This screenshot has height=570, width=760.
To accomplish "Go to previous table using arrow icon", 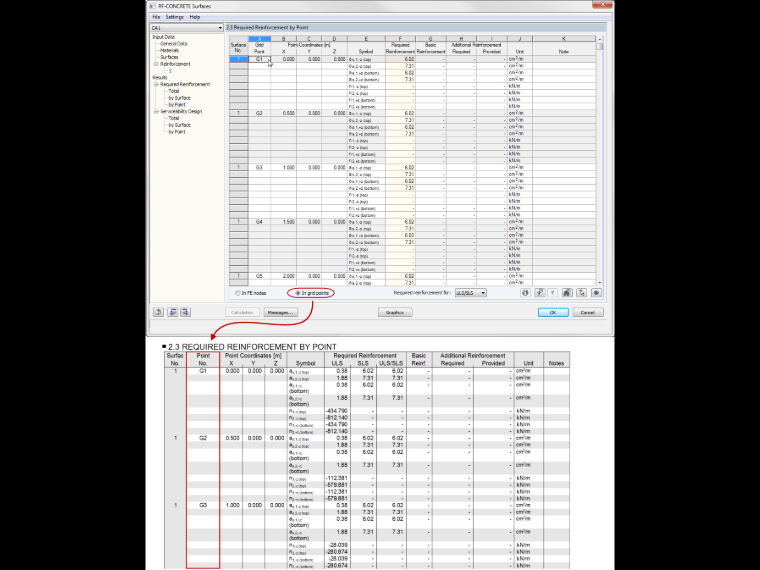I will (172, 312).
